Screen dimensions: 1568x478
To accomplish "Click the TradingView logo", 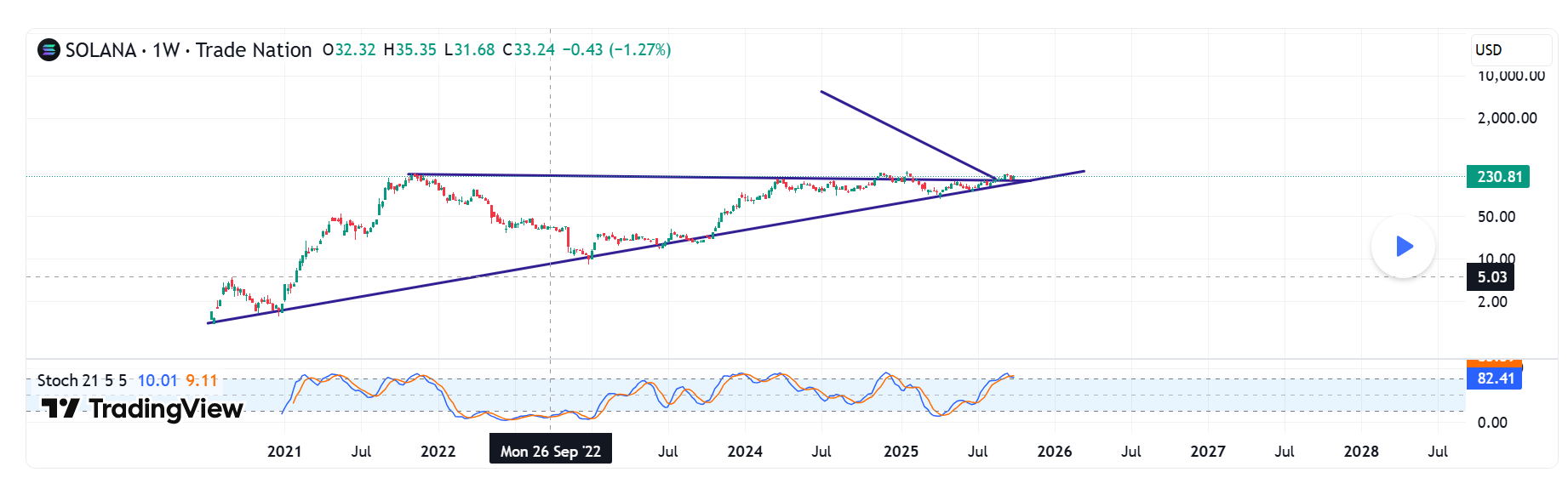I will click(143, 409).
